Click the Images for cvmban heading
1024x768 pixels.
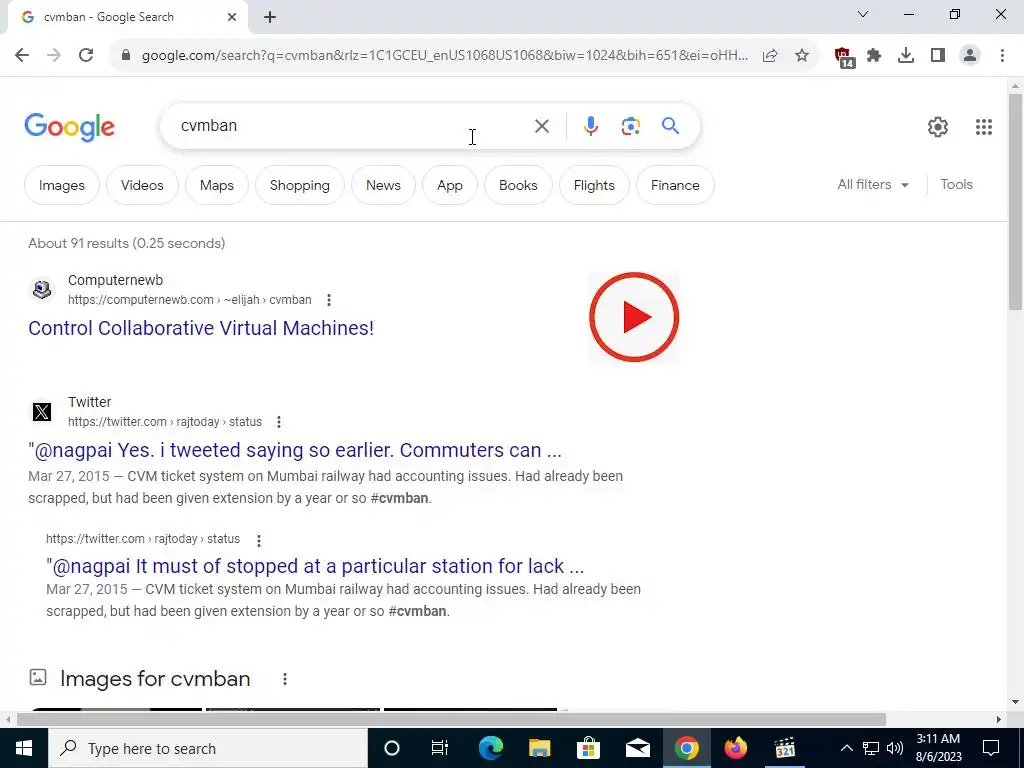tap(155, 679)
